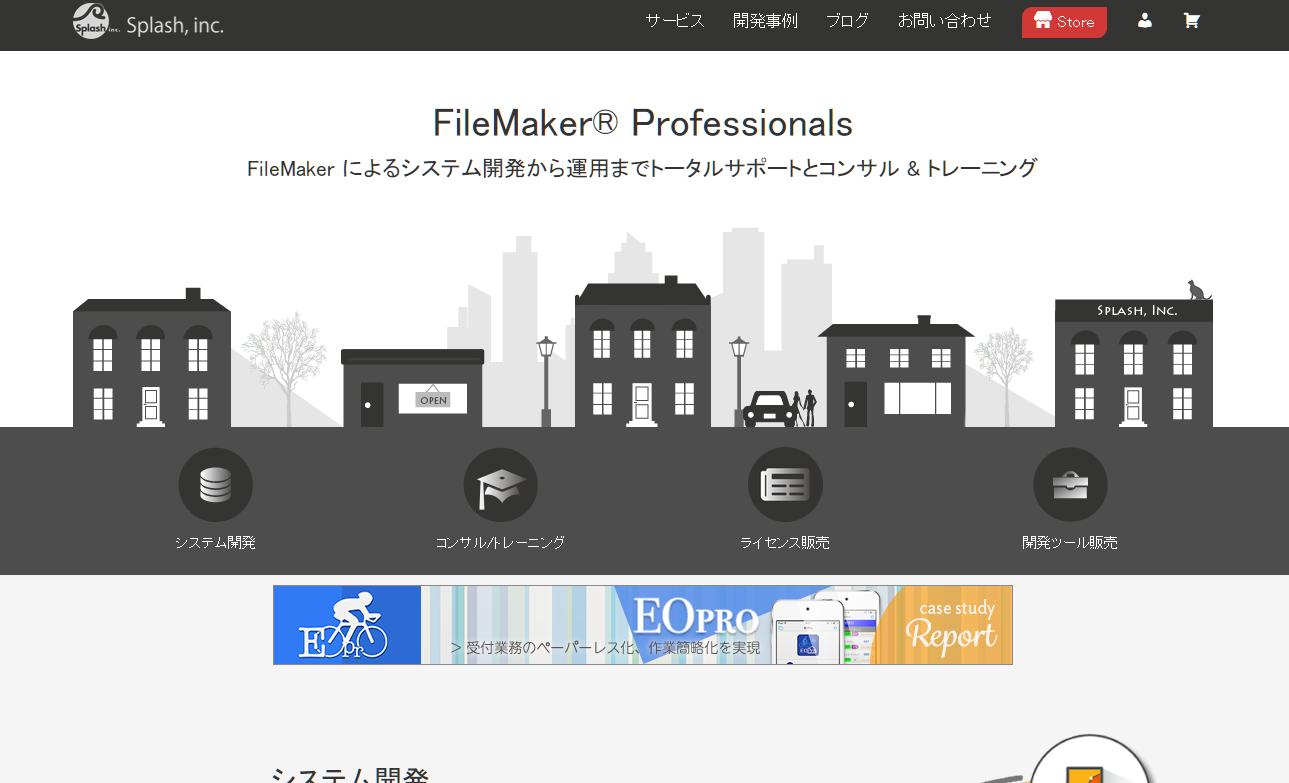This screenshot has height=783, width=1289.
Task: Click the EOPRO promotional banner
Action: [642, 624]
